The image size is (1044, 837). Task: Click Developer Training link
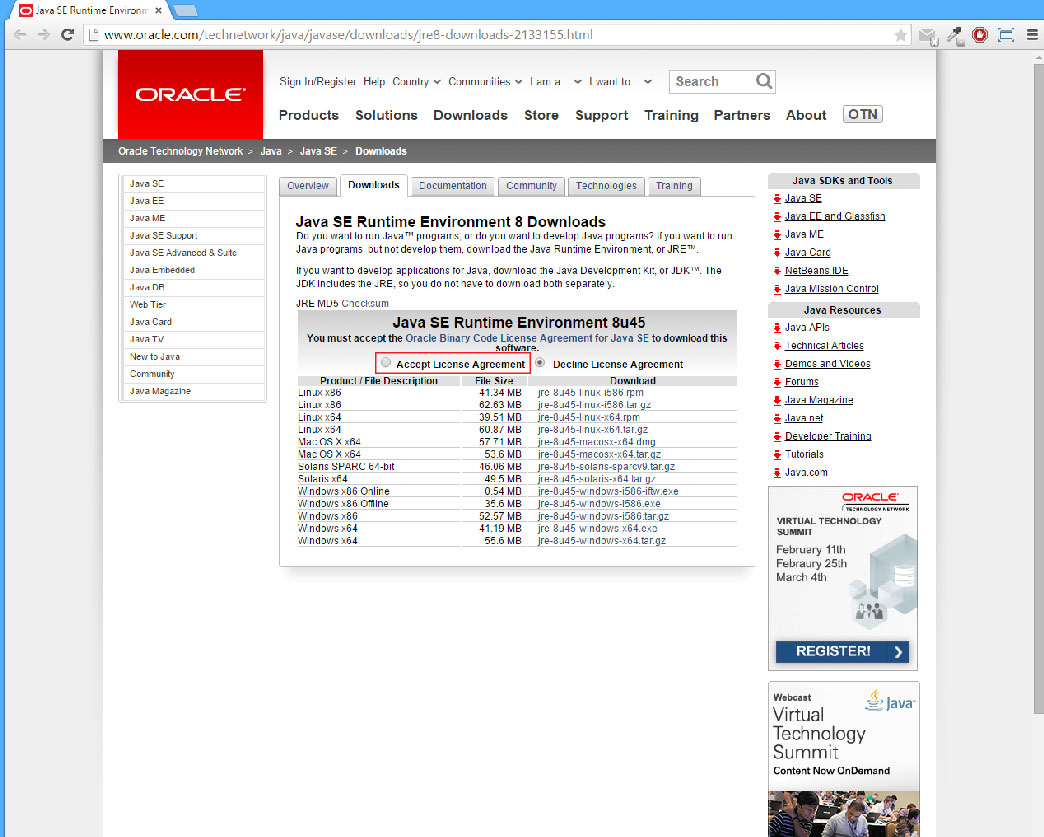click(x=828, y=437)
